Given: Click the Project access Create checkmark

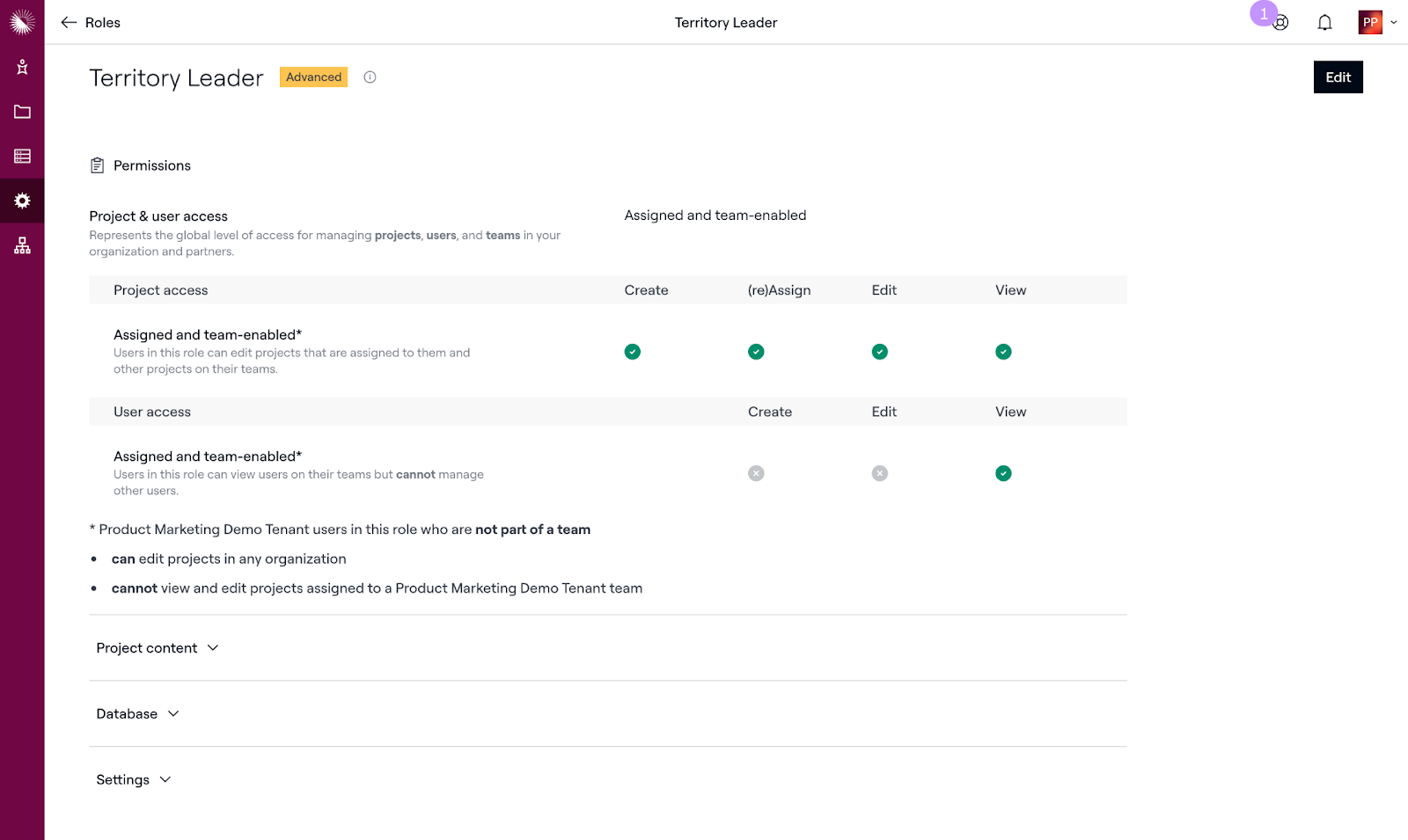Looking at the screenshot, I should [632, 352].
